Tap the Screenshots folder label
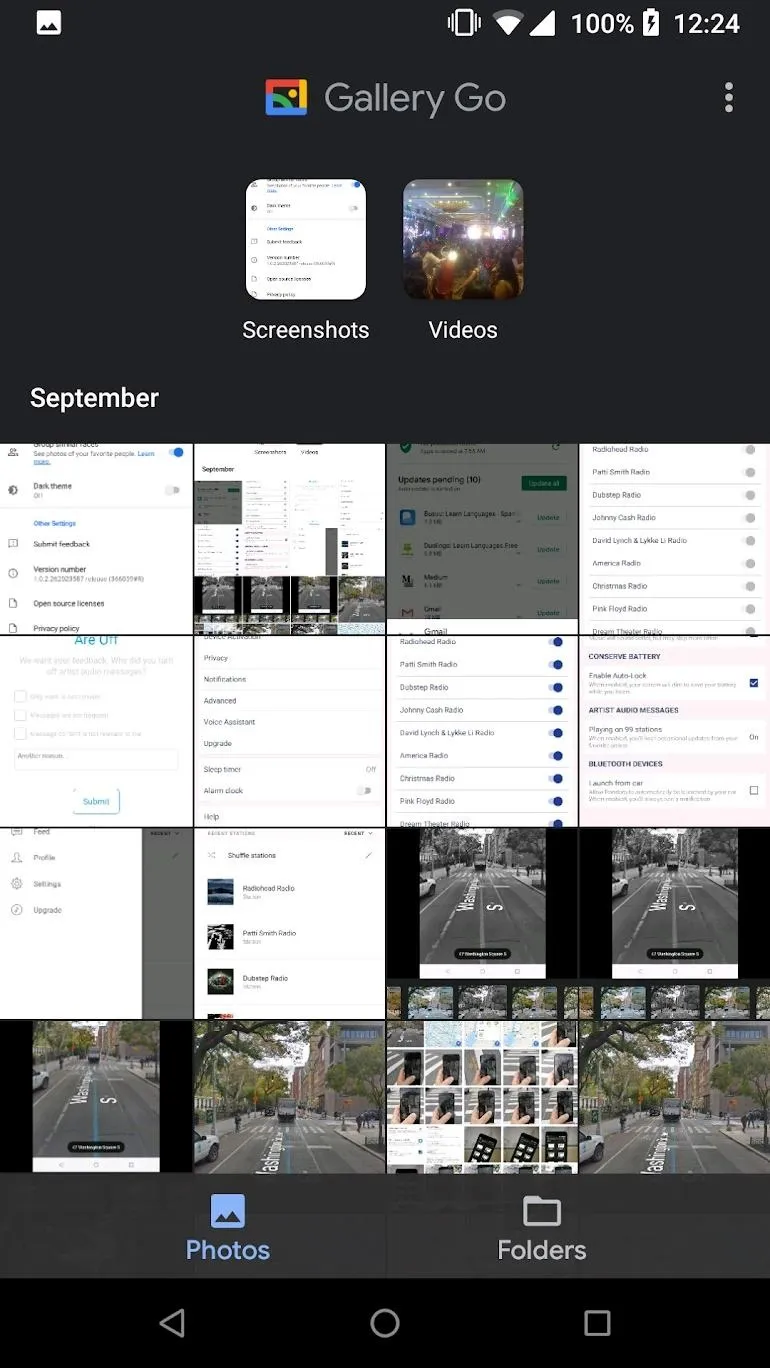The image size is (770, 1368). click(306, 330)
